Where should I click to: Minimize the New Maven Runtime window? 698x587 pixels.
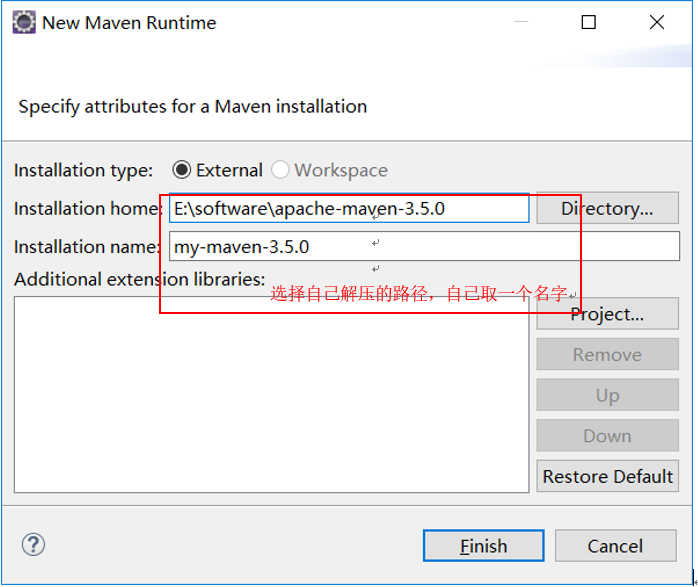(521, 22)
